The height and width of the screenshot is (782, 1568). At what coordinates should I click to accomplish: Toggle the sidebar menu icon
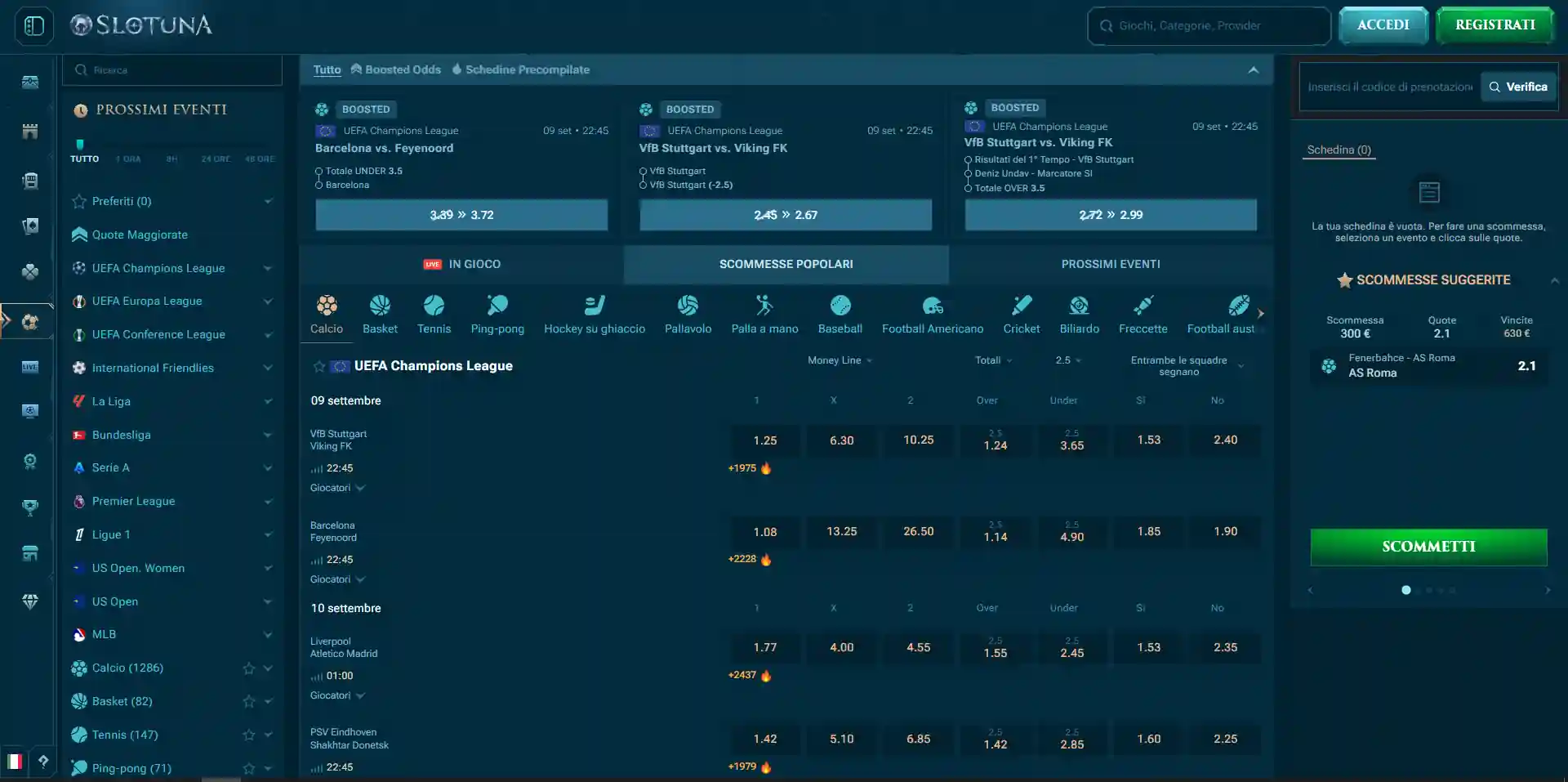34,25
